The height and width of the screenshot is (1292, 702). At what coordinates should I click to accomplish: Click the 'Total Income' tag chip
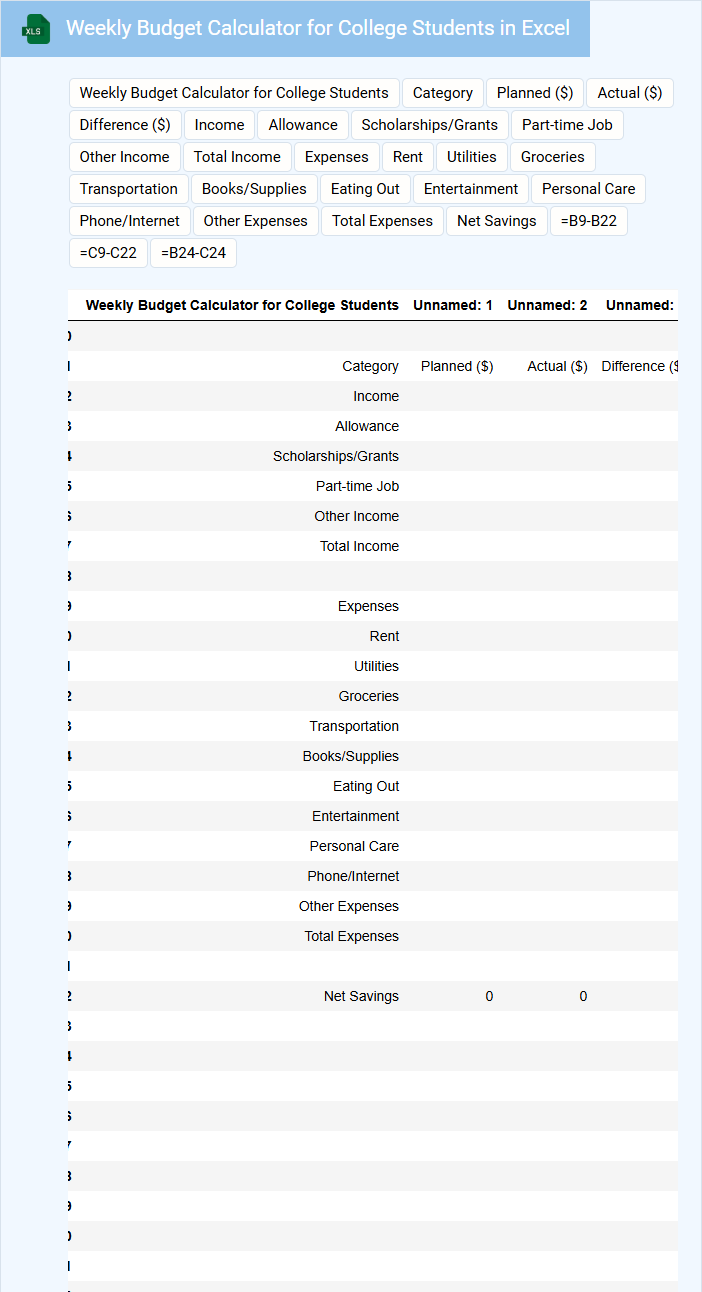pos(237,157)
